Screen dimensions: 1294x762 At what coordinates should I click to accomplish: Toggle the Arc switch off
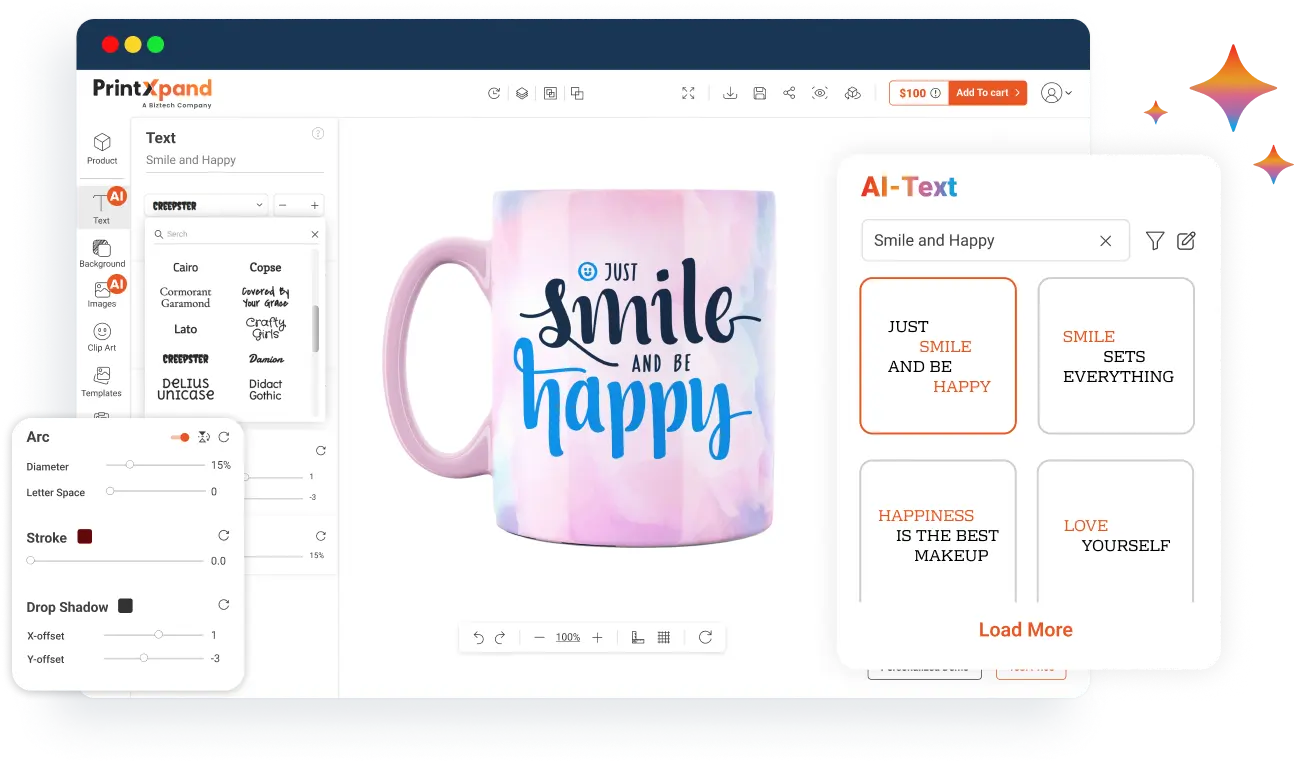(x=180, y=437)
